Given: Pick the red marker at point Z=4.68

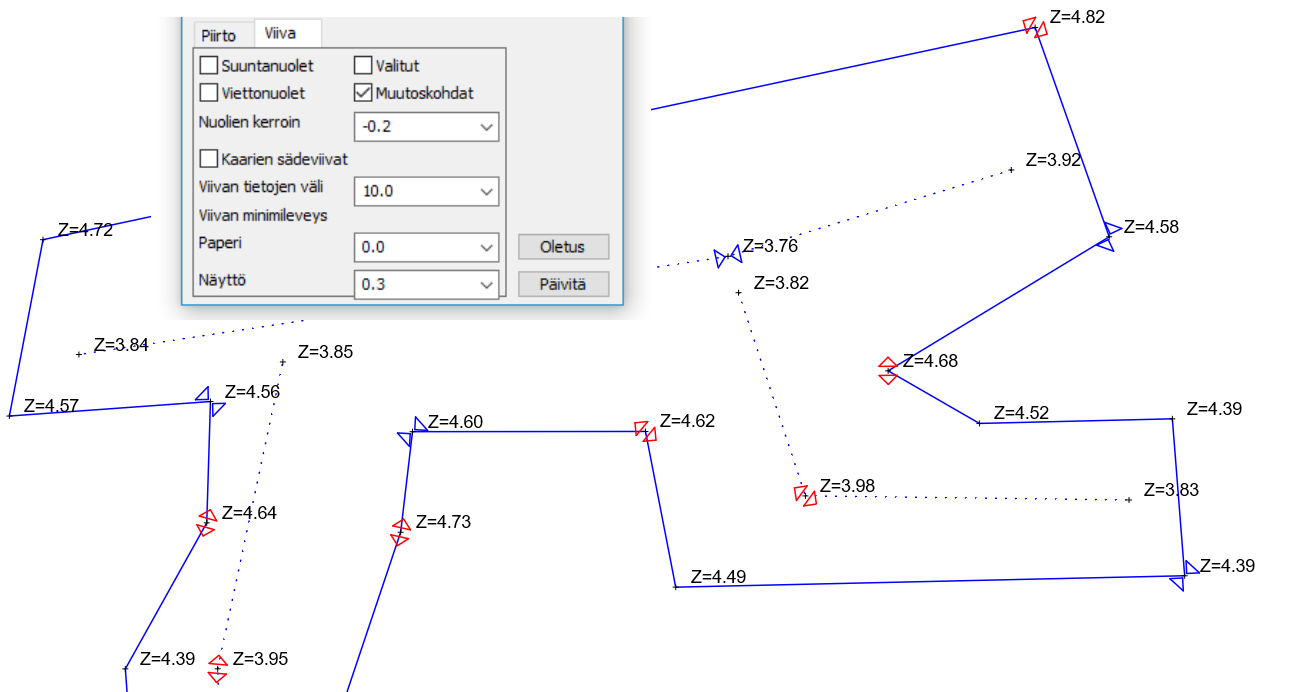Looking at the screenshot, I should pyautogui.click(x=887, y=370).
